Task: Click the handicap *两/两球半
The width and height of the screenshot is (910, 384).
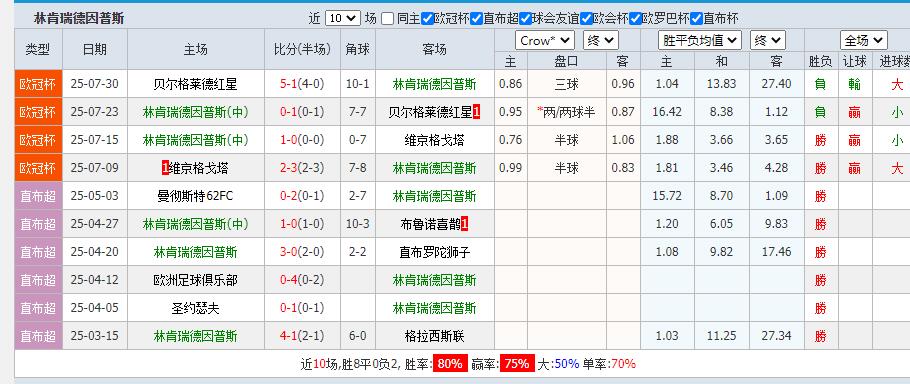Action: (566, 112)
